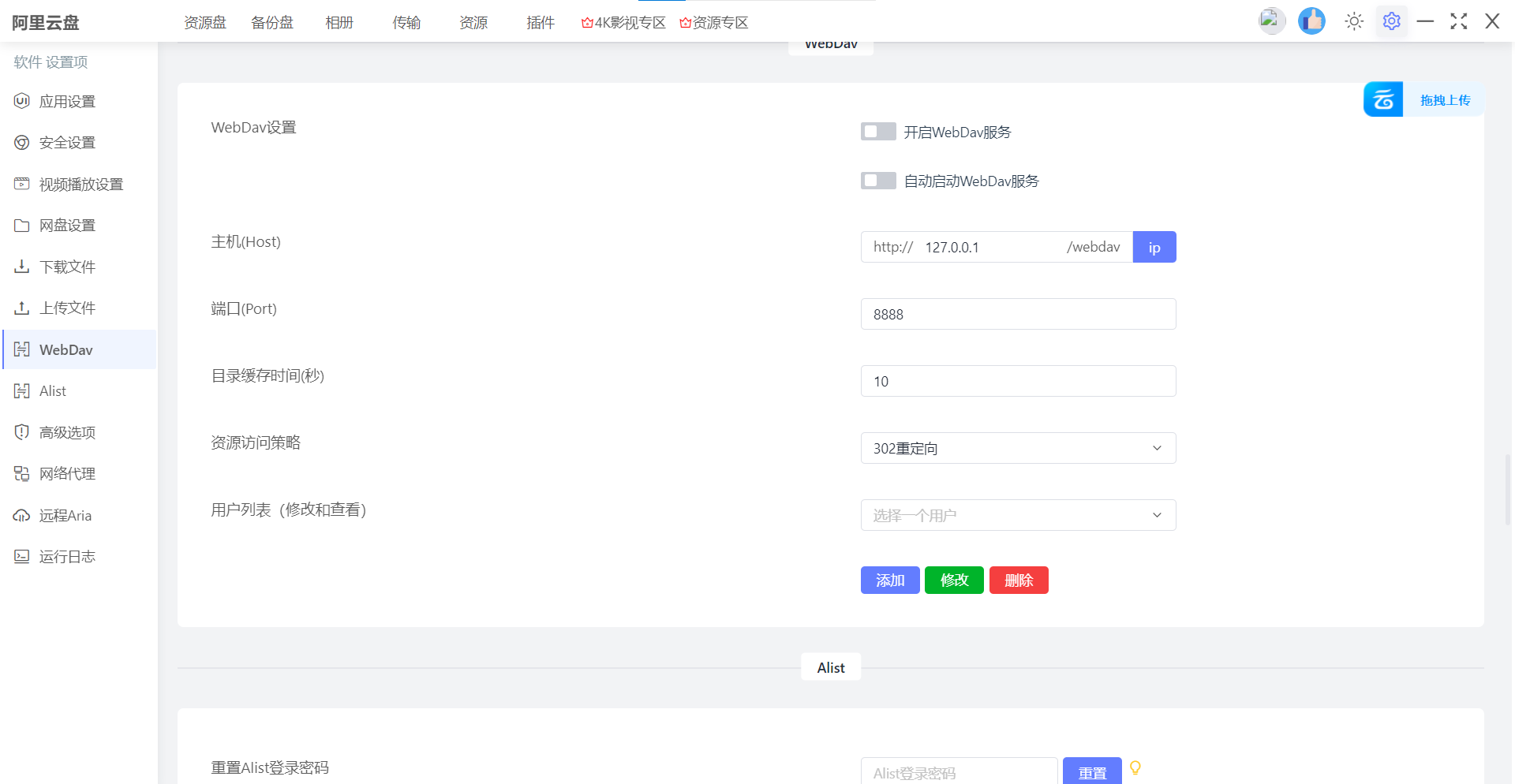The height and width of the screenshot is (784, 1515).
Task: Click the 运行日志 terminal icon
Action: [22, 556]
